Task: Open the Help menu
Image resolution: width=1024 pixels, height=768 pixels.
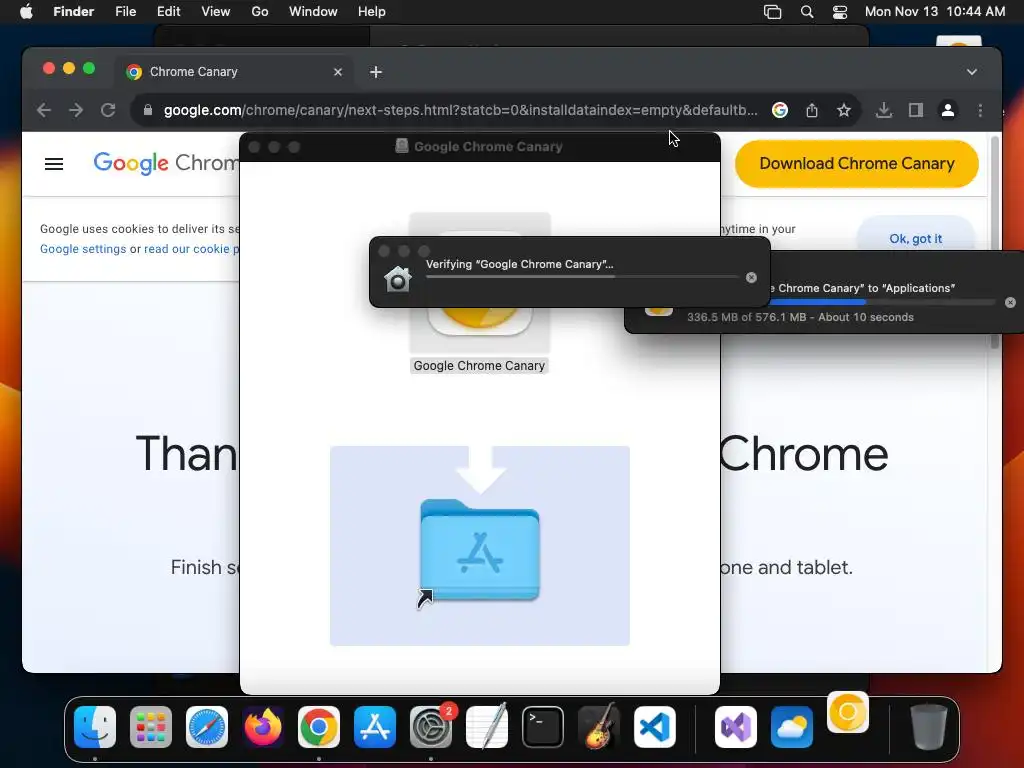Action: [x=372, y=12]
